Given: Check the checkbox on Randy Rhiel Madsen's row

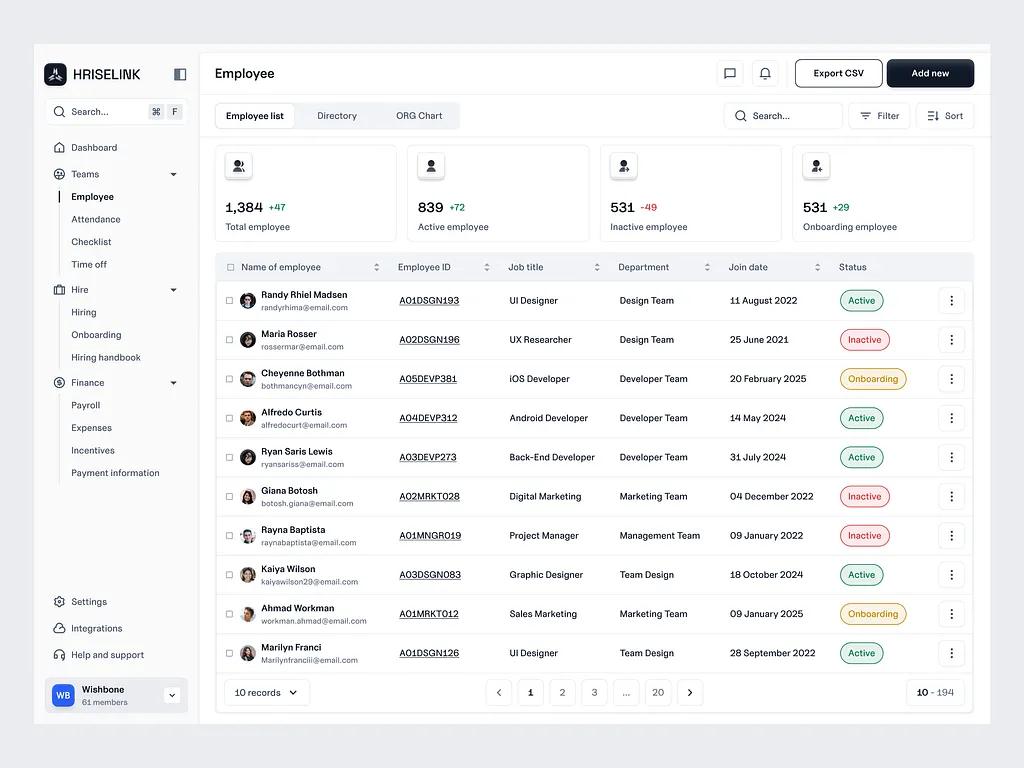Looking at the screenshot, I should 228,300.
